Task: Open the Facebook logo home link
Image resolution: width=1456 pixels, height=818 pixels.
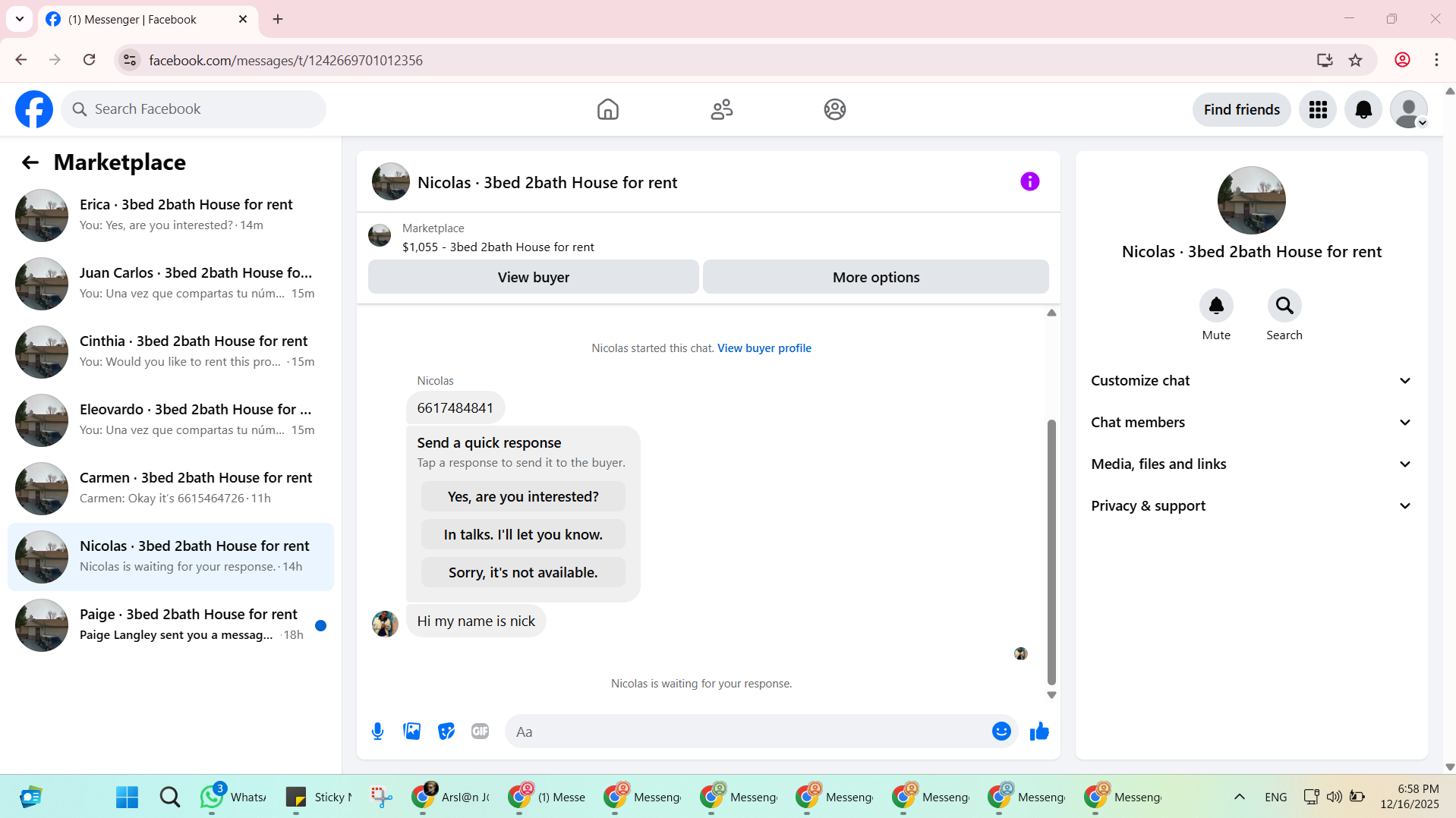Action: click(34, 109)
